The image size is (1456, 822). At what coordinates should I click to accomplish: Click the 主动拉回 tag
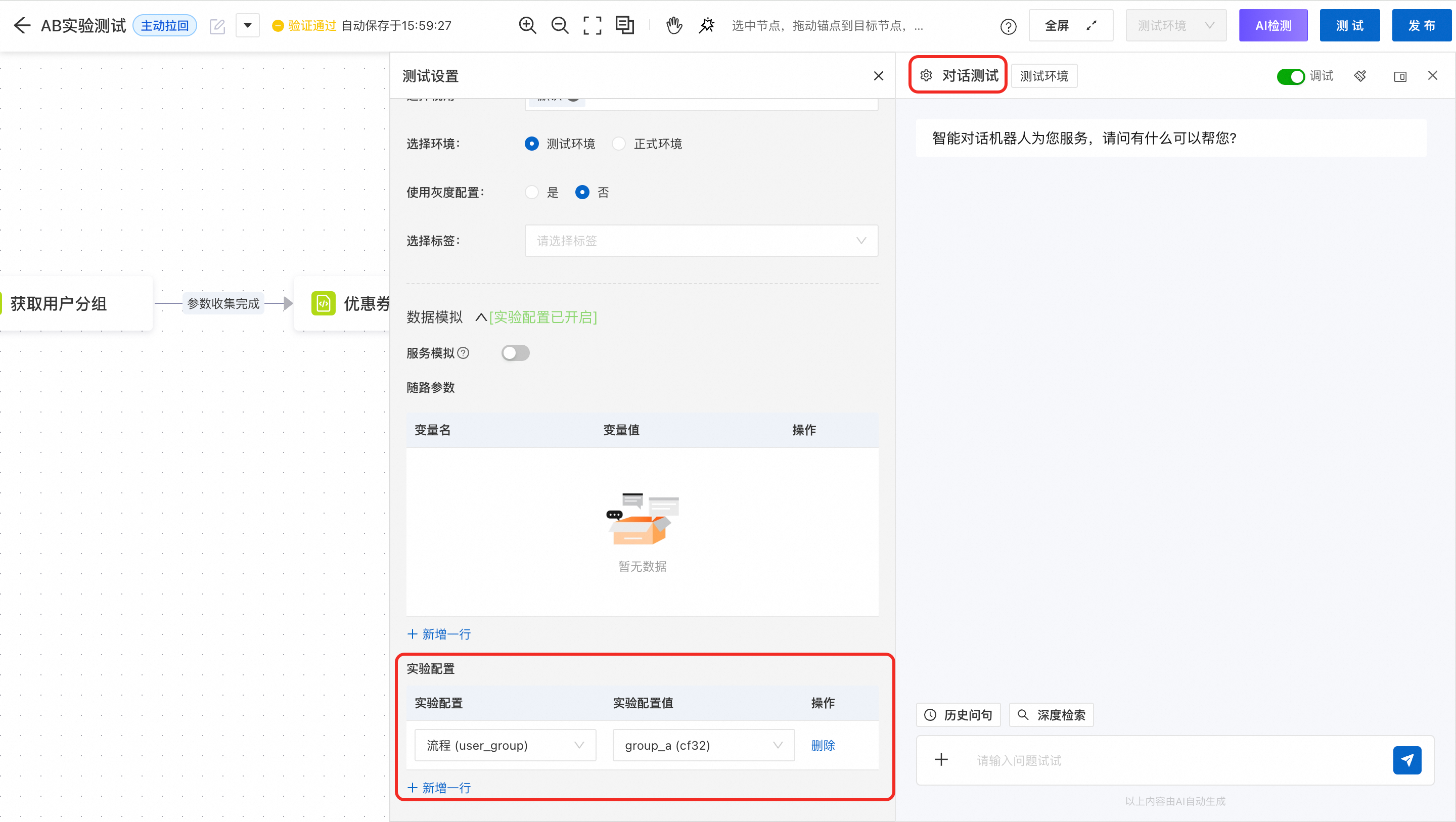tap(164, 25)
